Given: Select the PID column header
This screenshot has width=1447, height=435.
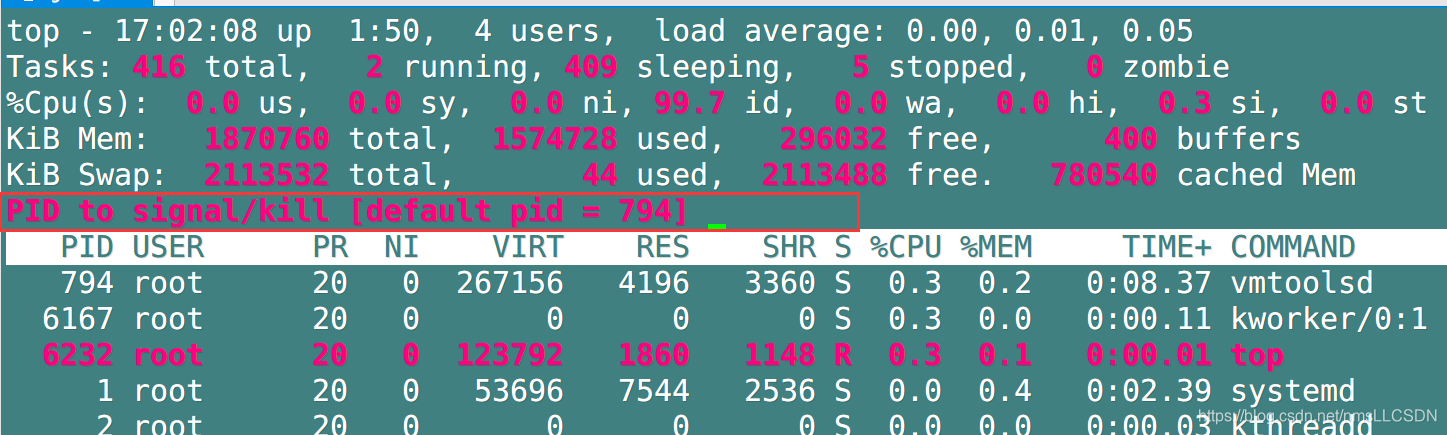Looking at the screenshot, I should coord(87,247).
